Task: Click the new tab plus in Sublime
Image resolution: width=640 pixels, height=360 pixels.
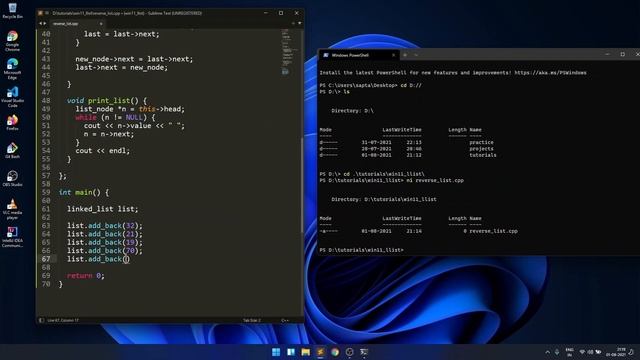Action: [x=293, y=23]
